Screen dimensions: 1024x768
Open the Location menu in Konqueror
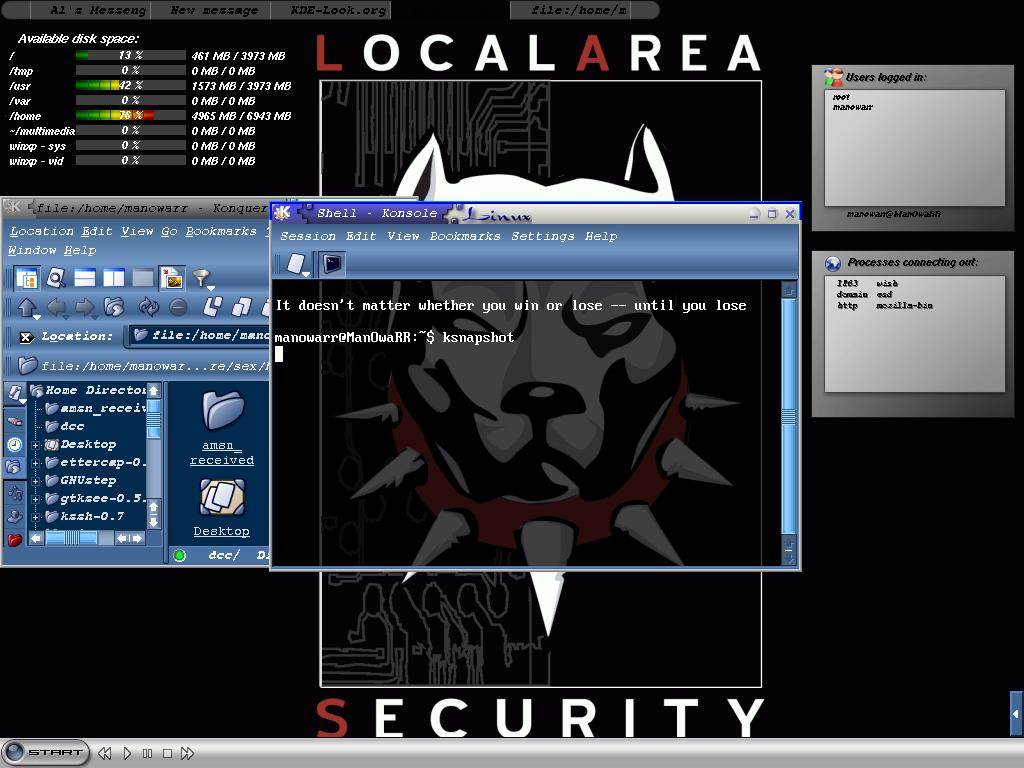pyautogui.click(x=42, y=231)
